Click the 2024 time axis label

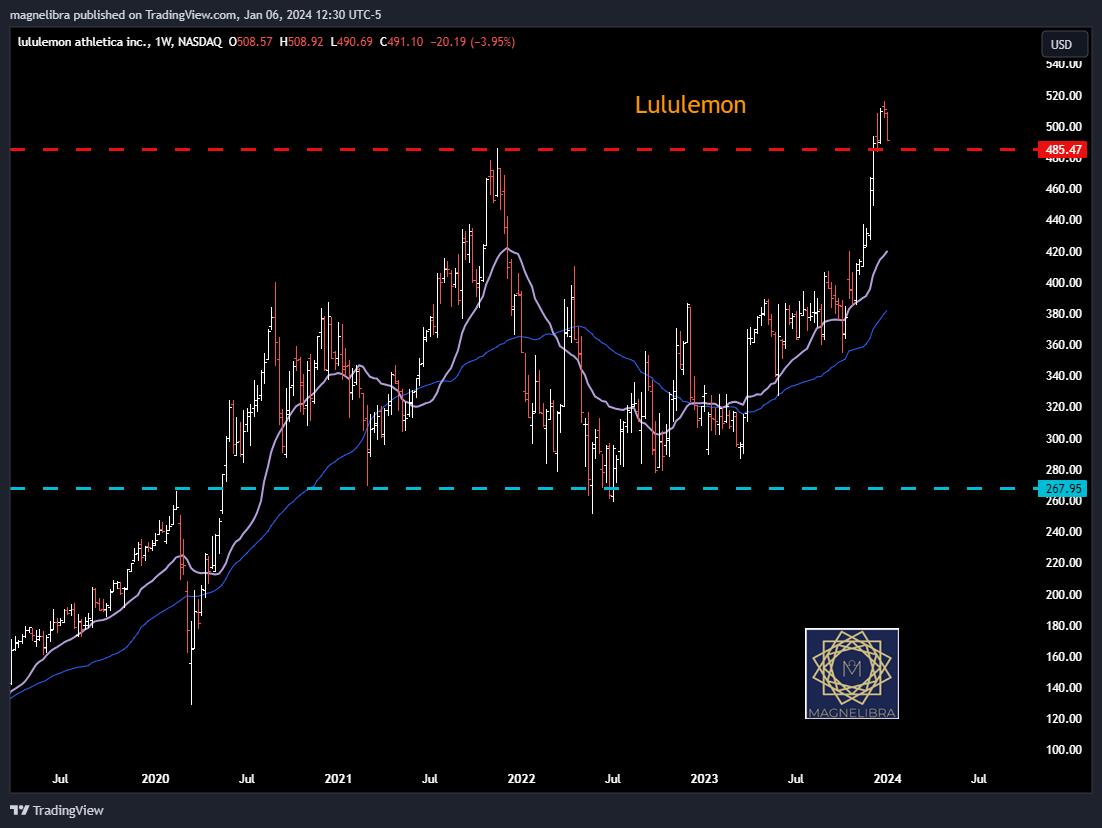coord(888,779)
